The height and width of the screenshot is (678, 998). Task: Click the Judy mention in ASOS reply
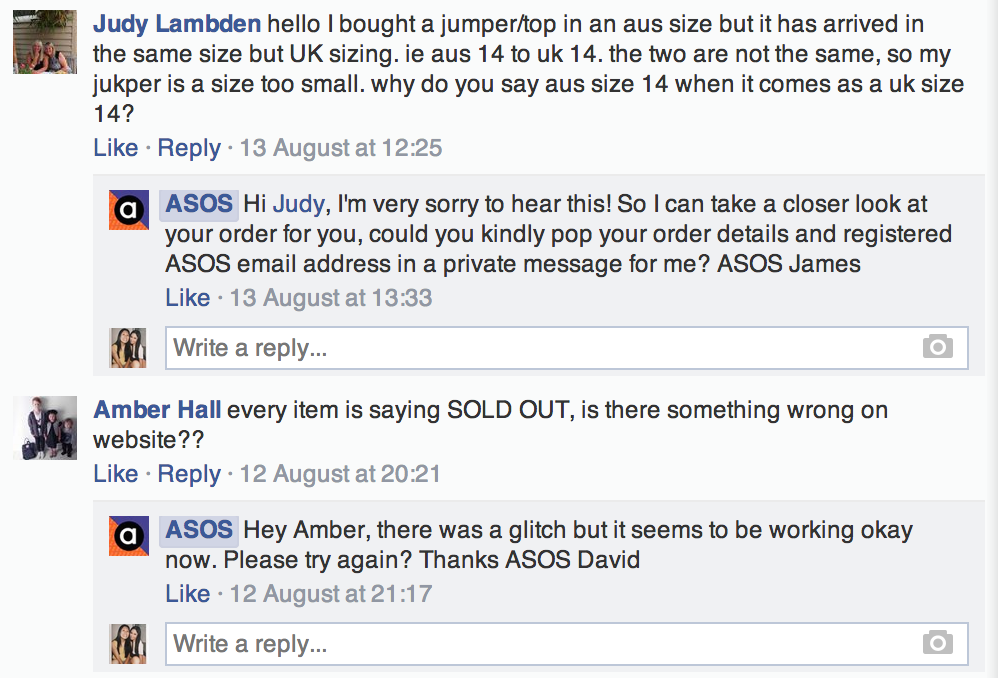[x=298, y=204]
